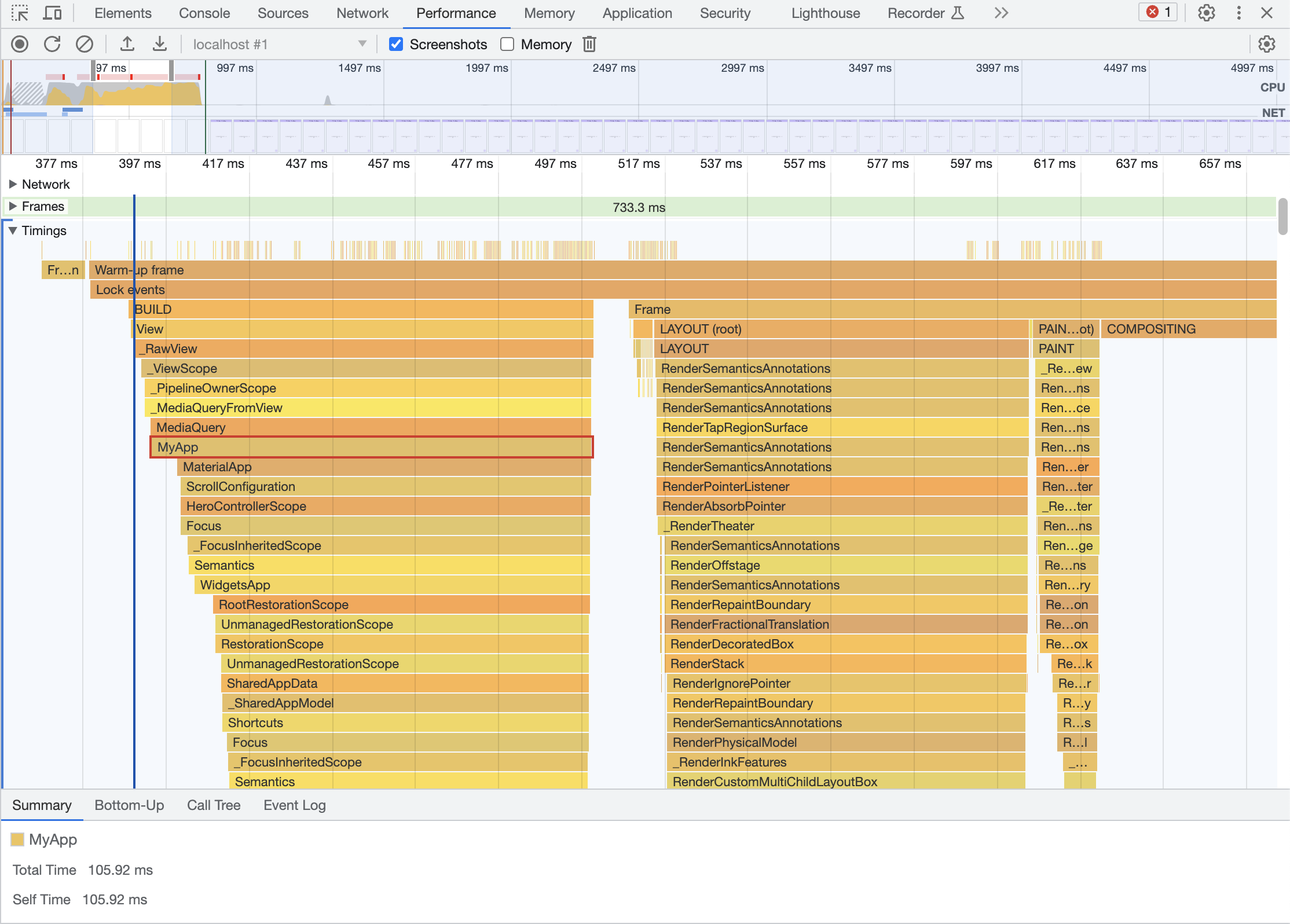Image resolution: width=1290 pixels, height=924 pixels.
Task: Switch to the Memory panel tab
Action: pos(548,13)
